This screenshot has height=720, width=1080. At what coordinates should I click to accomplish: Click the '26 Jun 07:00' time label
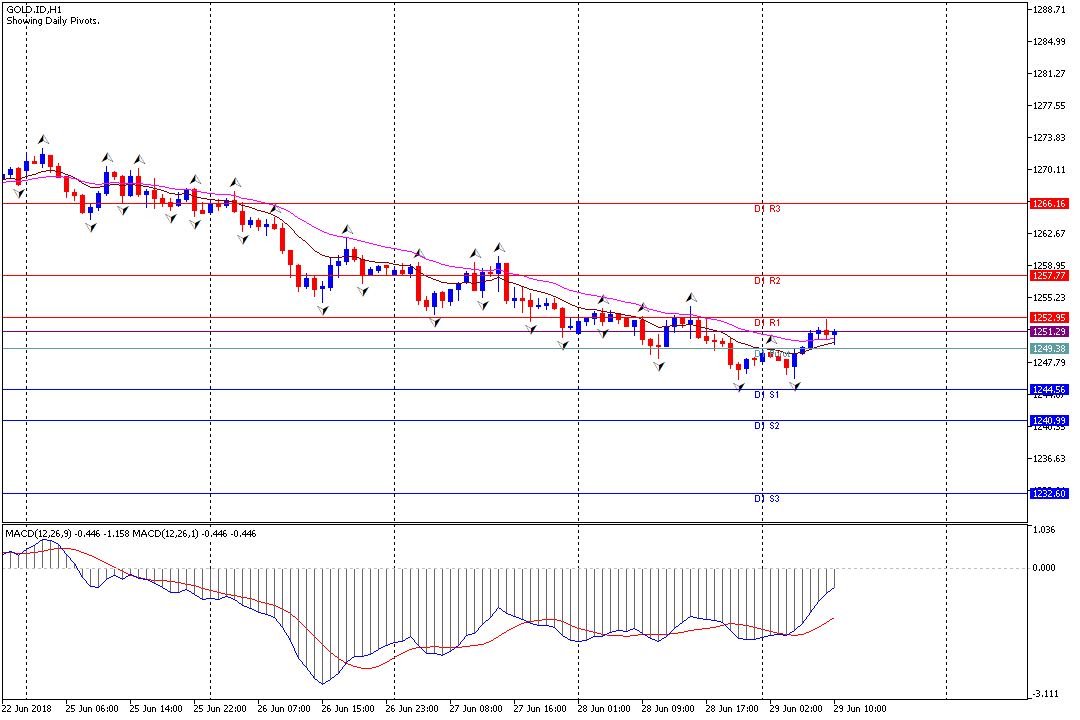coord(284,709)
